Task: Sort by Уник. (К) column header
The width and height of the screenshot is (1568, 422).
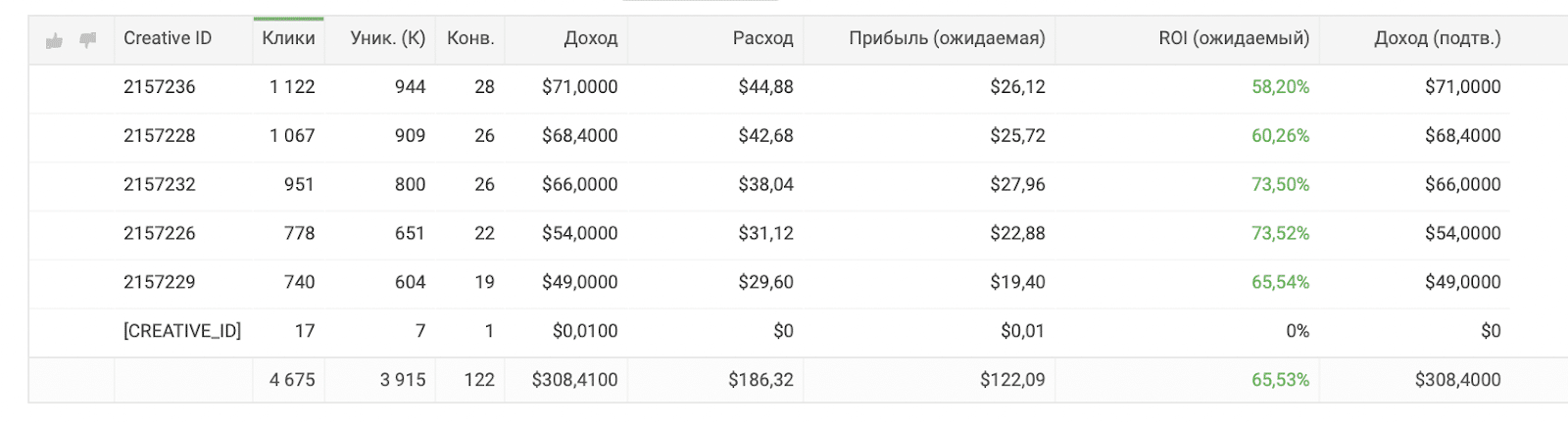Action: (388, 38)
